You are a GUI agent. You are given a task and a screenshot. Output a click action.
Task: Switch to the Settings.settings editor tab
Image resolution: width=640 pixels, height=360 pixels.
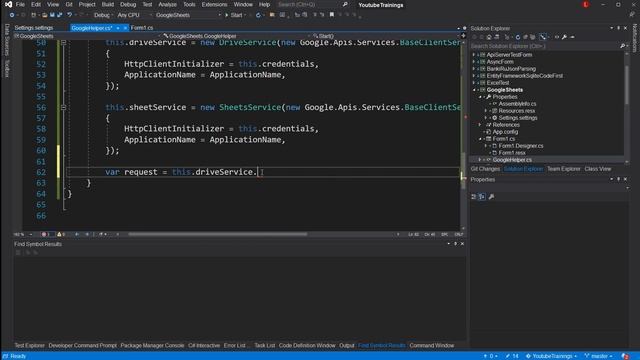pos(34,28)
